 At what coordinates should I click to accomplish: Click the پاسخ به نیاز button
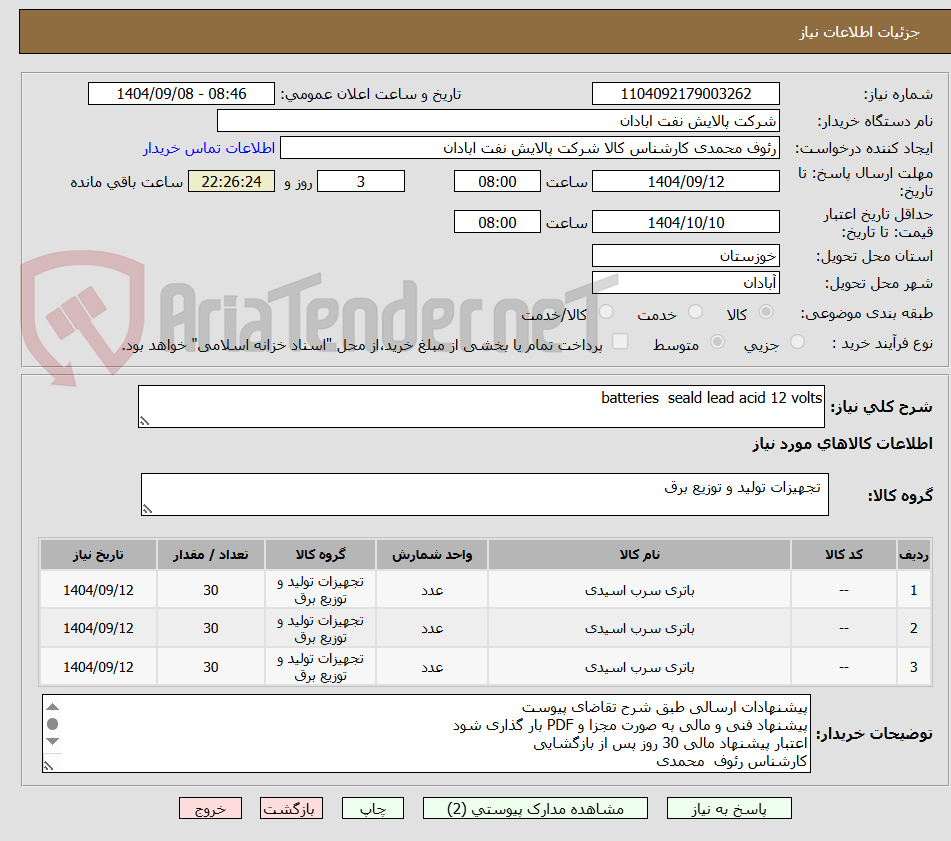coord(729,808)
